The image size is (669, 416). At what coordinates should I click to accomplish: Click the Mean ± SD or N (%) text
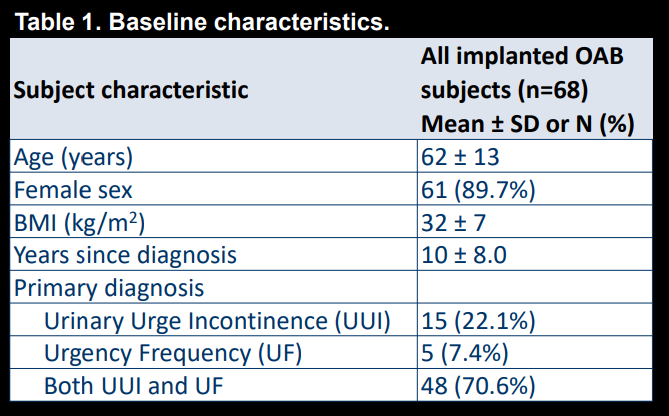pos(527,124)
